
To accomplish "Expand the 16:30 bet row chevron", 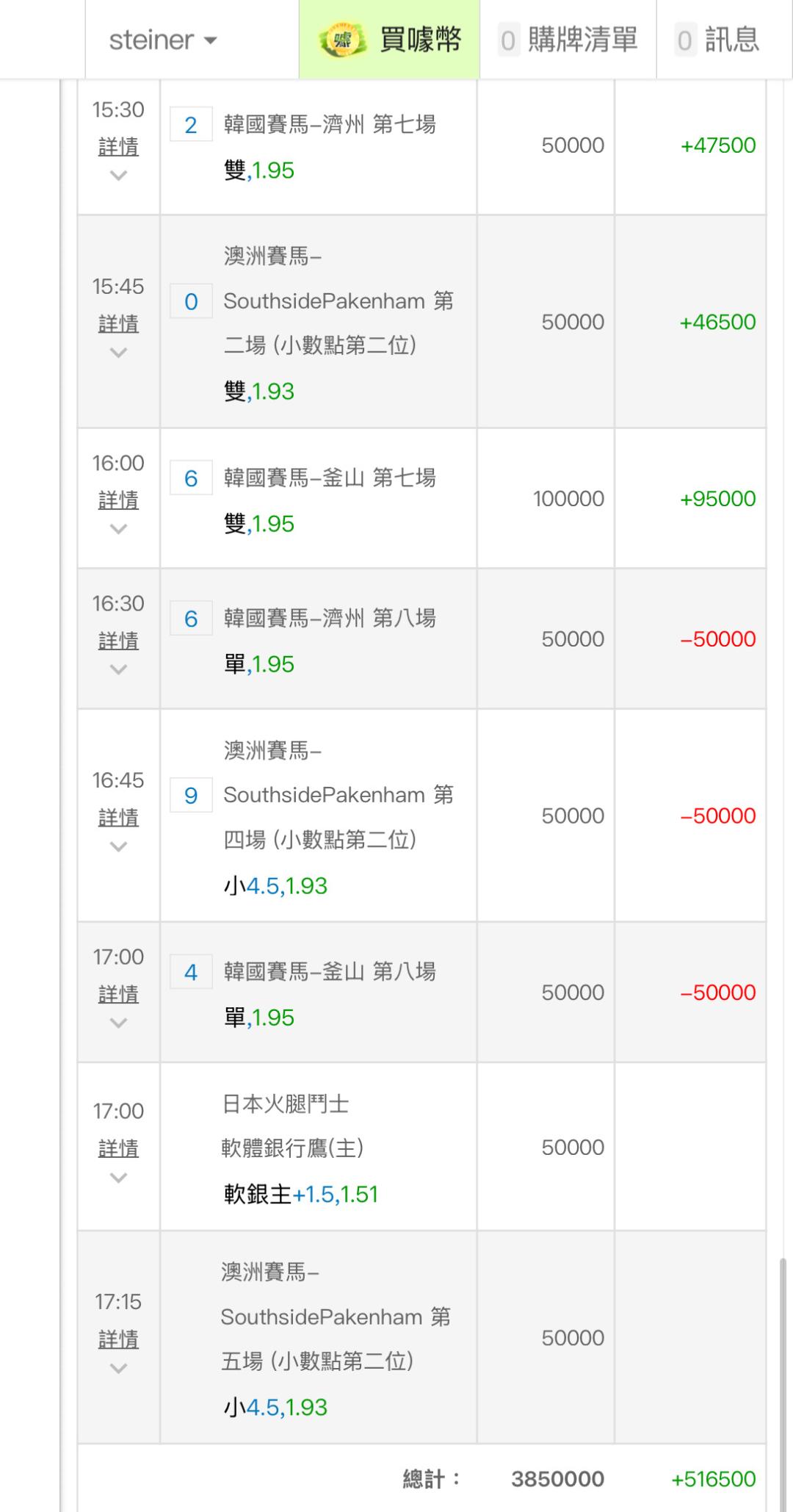I will pyautogui.click(x=118, y=669).
